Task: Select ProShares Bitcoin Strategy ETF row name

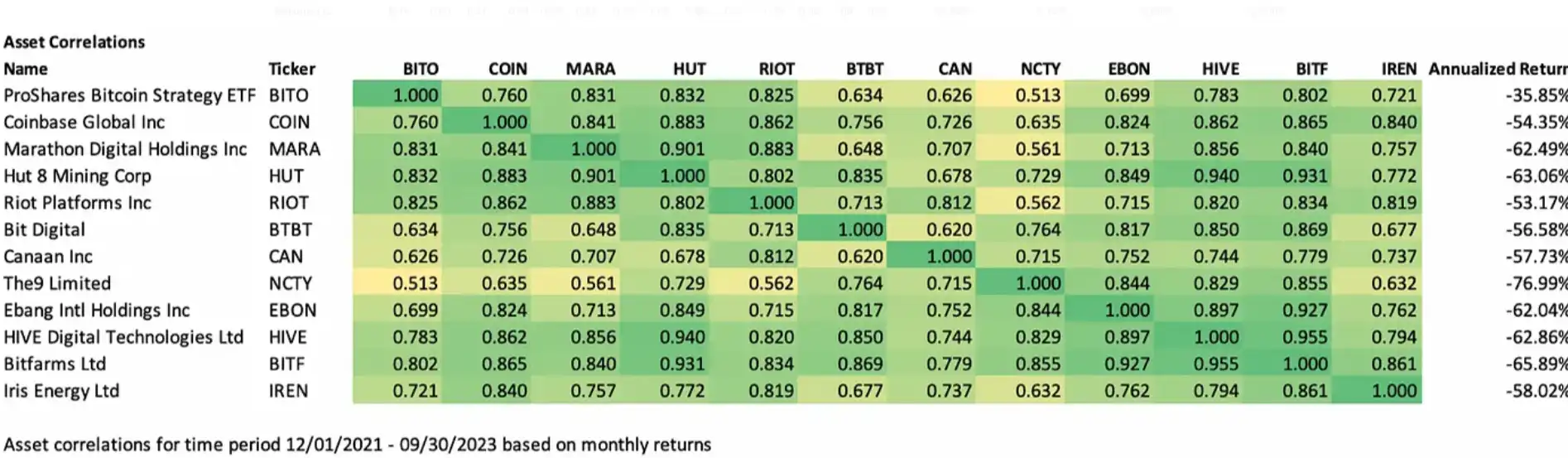Action: coord(129,95)
